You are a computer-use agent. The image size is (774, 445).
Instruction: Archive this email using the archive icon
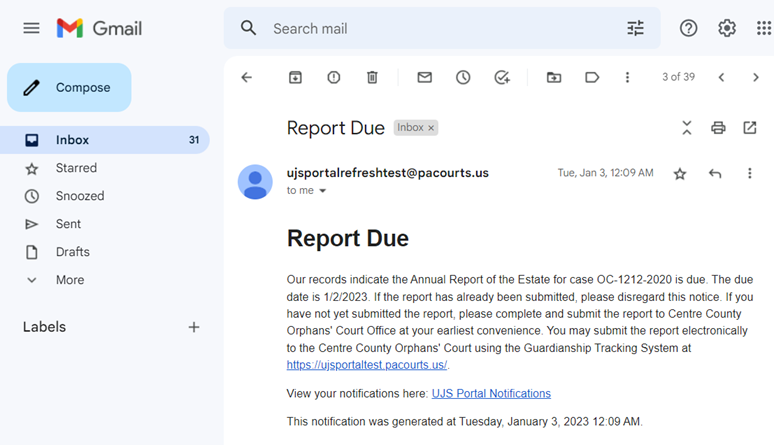click(x=295, y=77)
